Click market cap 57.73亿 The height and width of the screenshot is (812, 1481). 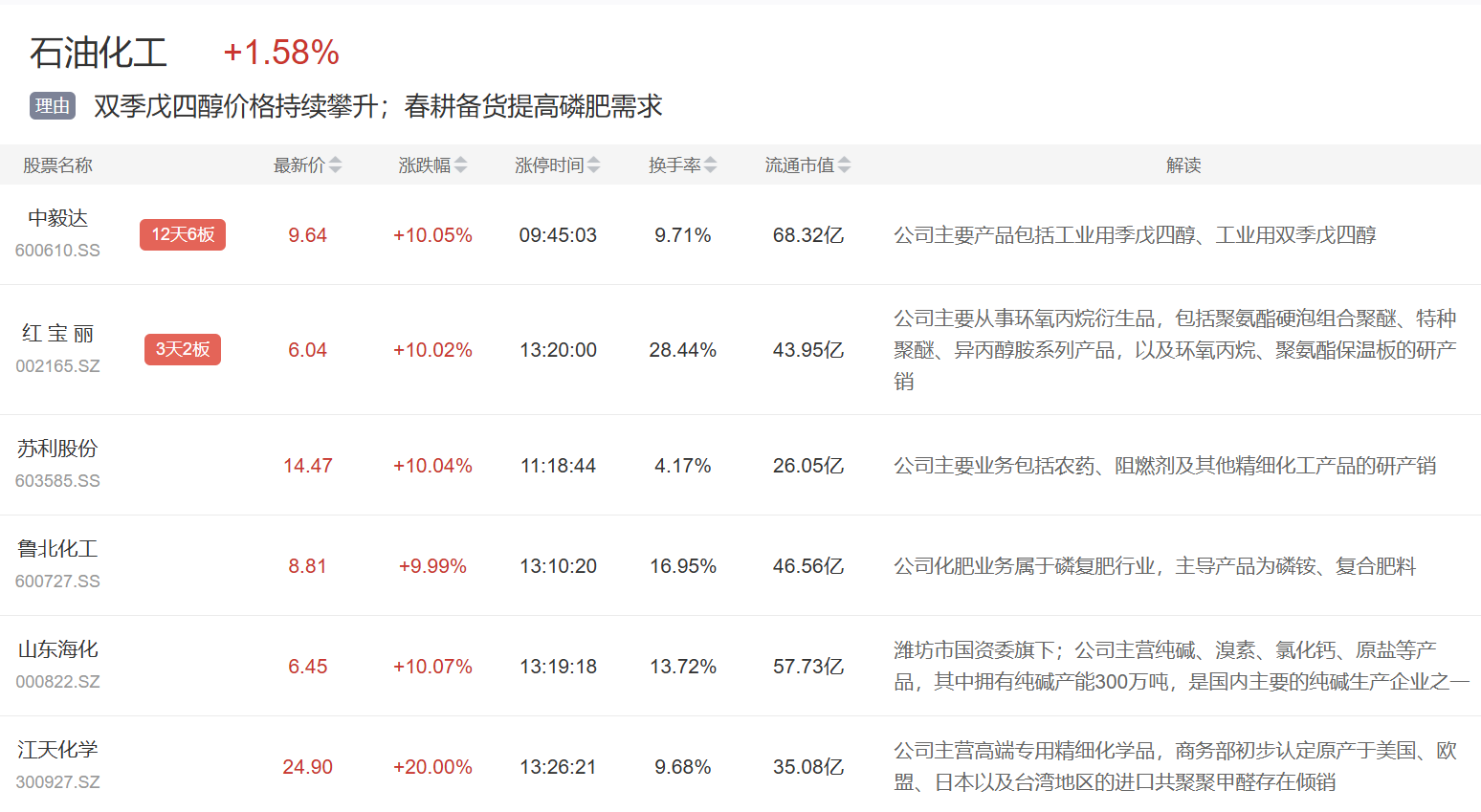tap(808, 667)
